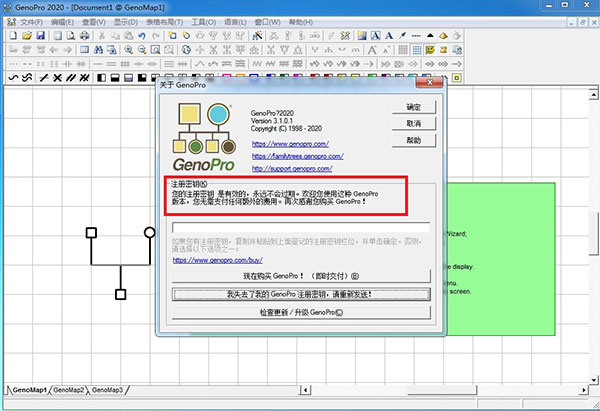Click the registration key input field
Image resolution: width=600 pixels, height=411 pixels.
(x=301, y=228)
